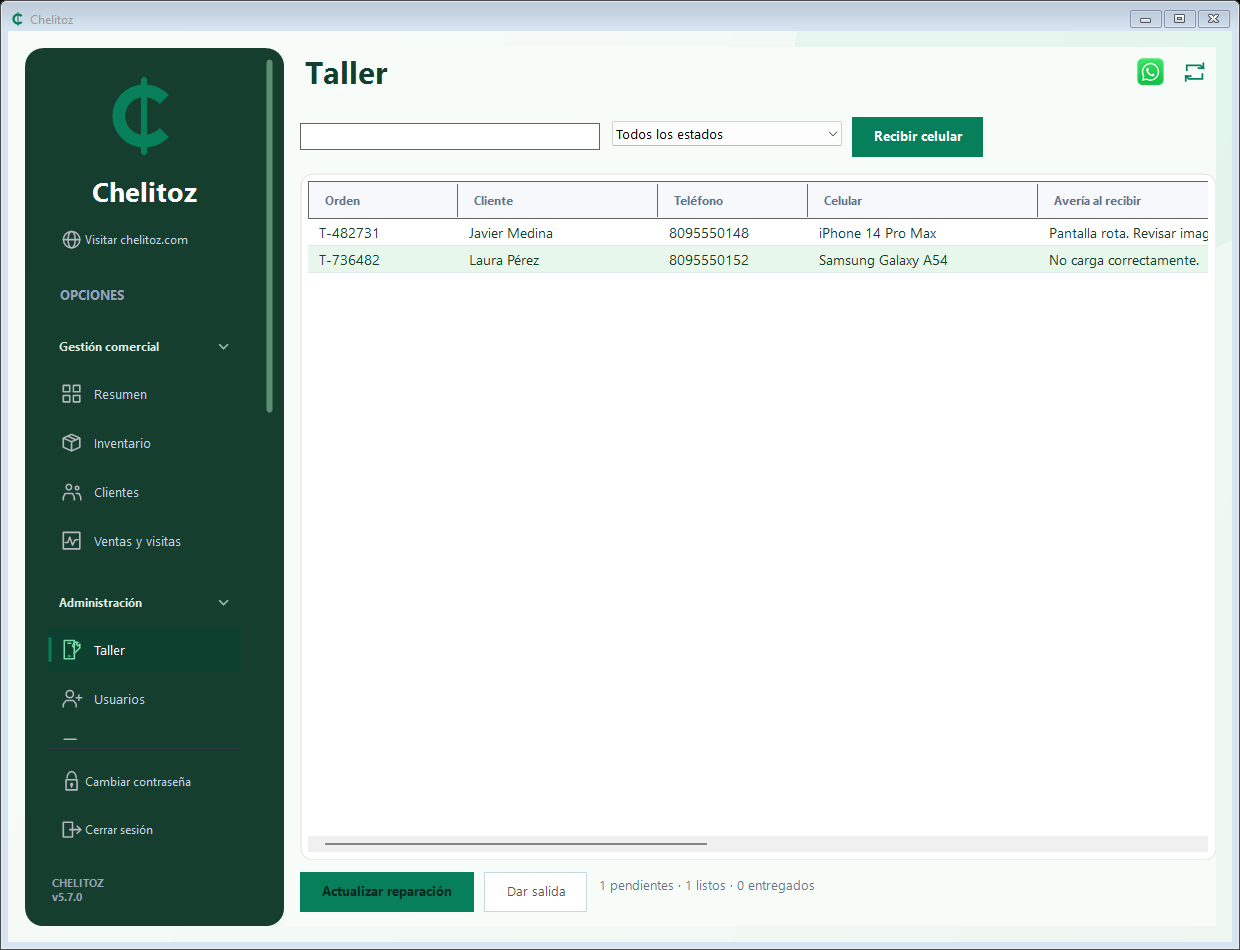Click the globe icon beside Visitar chelitoz.com

[x=71, y=240]
